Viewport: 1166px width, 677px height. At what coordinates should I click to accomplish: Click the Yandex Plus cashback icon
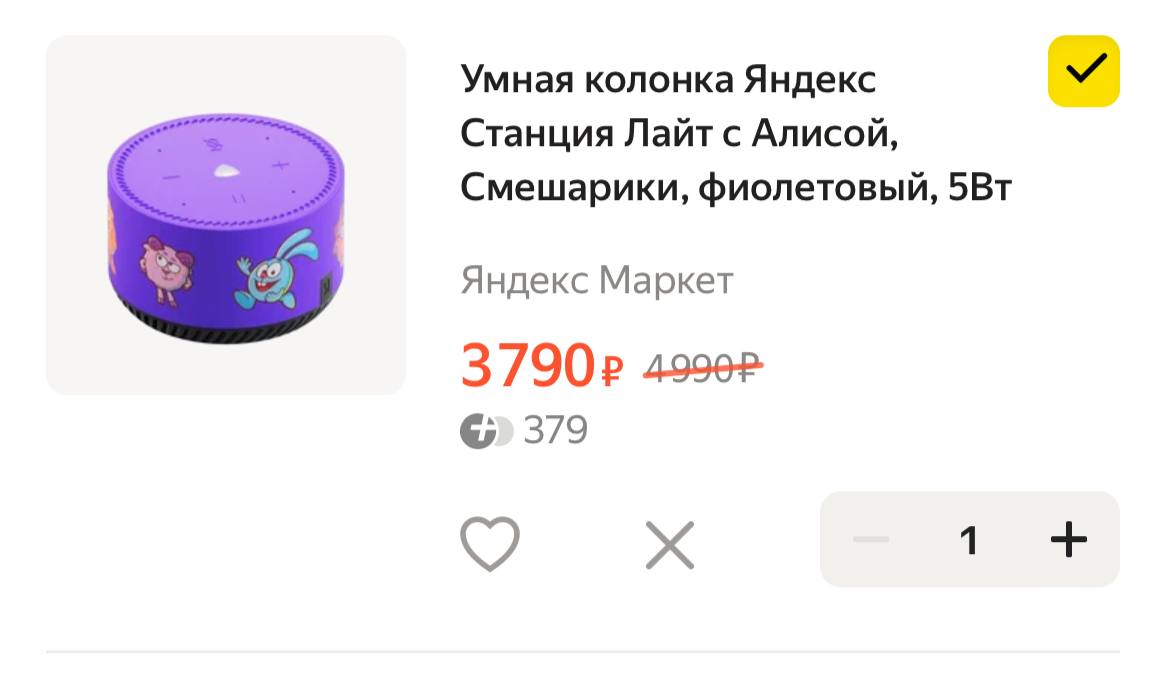(x=486, y=431)
